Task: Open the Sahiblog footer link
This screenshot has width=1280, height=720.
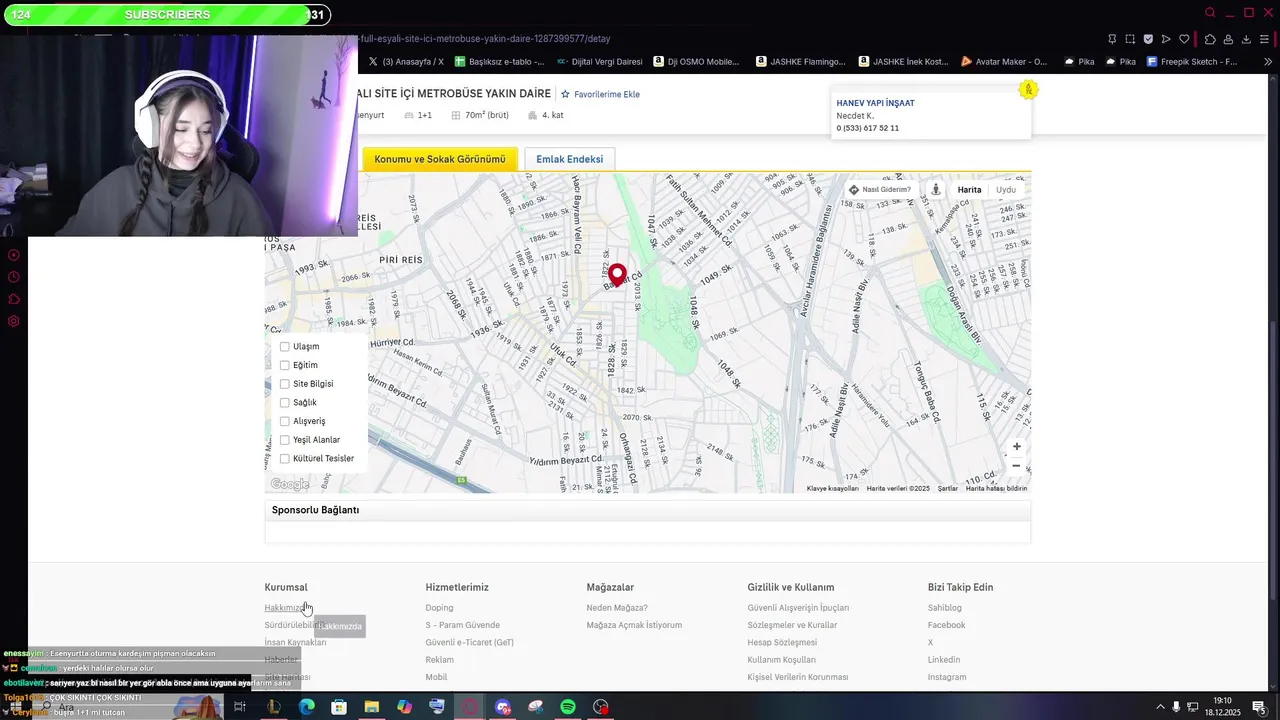Action: pos(945,608)
